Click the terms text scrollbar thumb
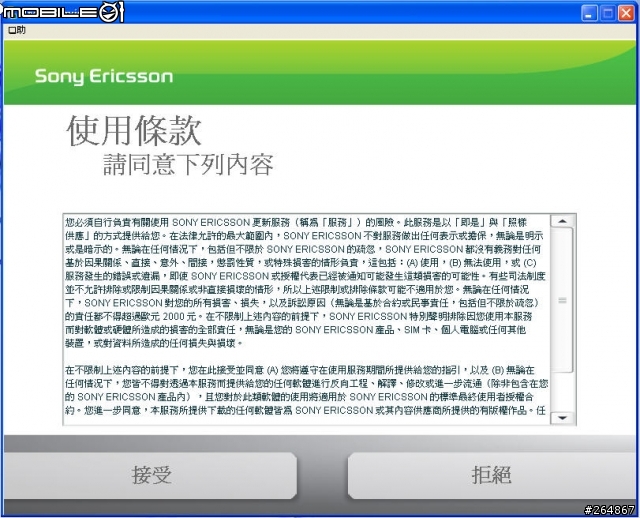 click(x=562, y=300)
